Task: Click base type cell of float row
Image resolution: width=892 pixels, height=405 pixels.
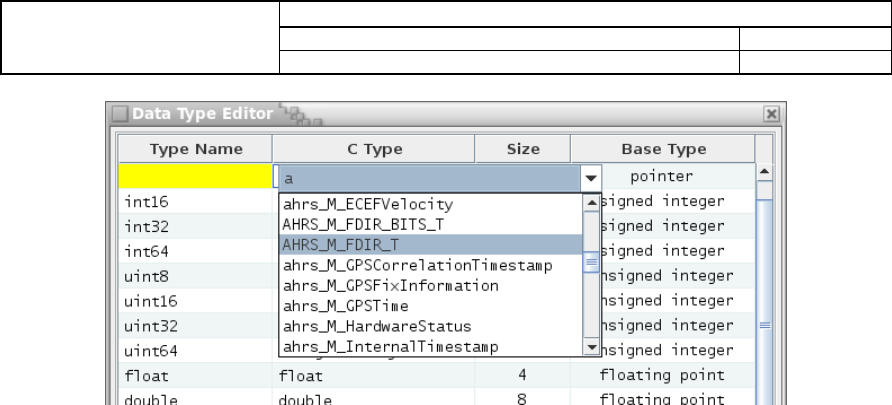Action: point(663,375)
